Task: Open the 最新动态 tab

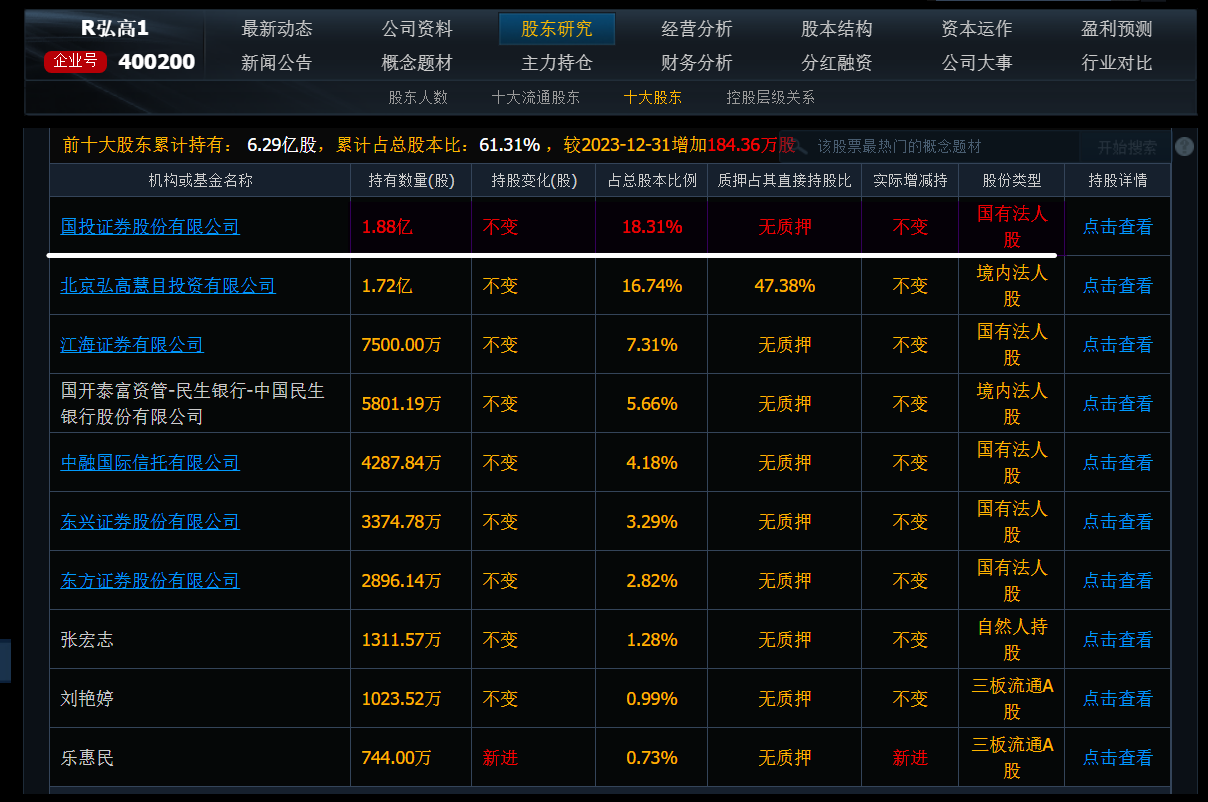Action: click(277, 29)
